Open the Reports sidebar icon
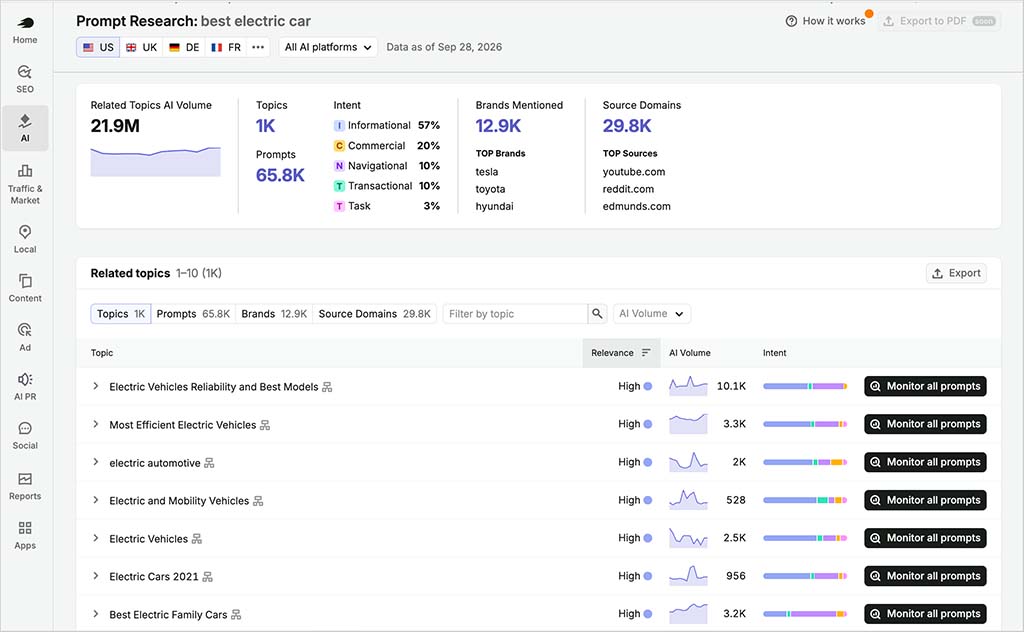This screenshot has height=632, width=1024. pos(25,486)
